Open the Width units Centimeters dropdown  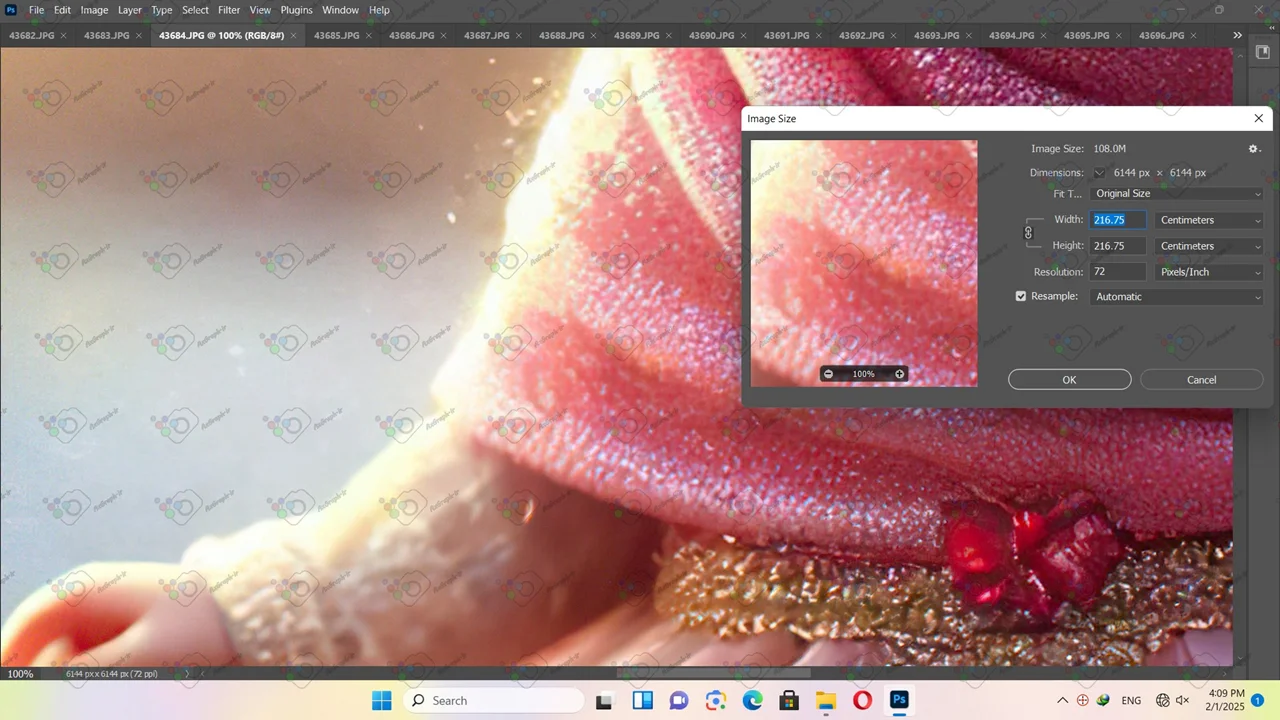pos(1209,220)
